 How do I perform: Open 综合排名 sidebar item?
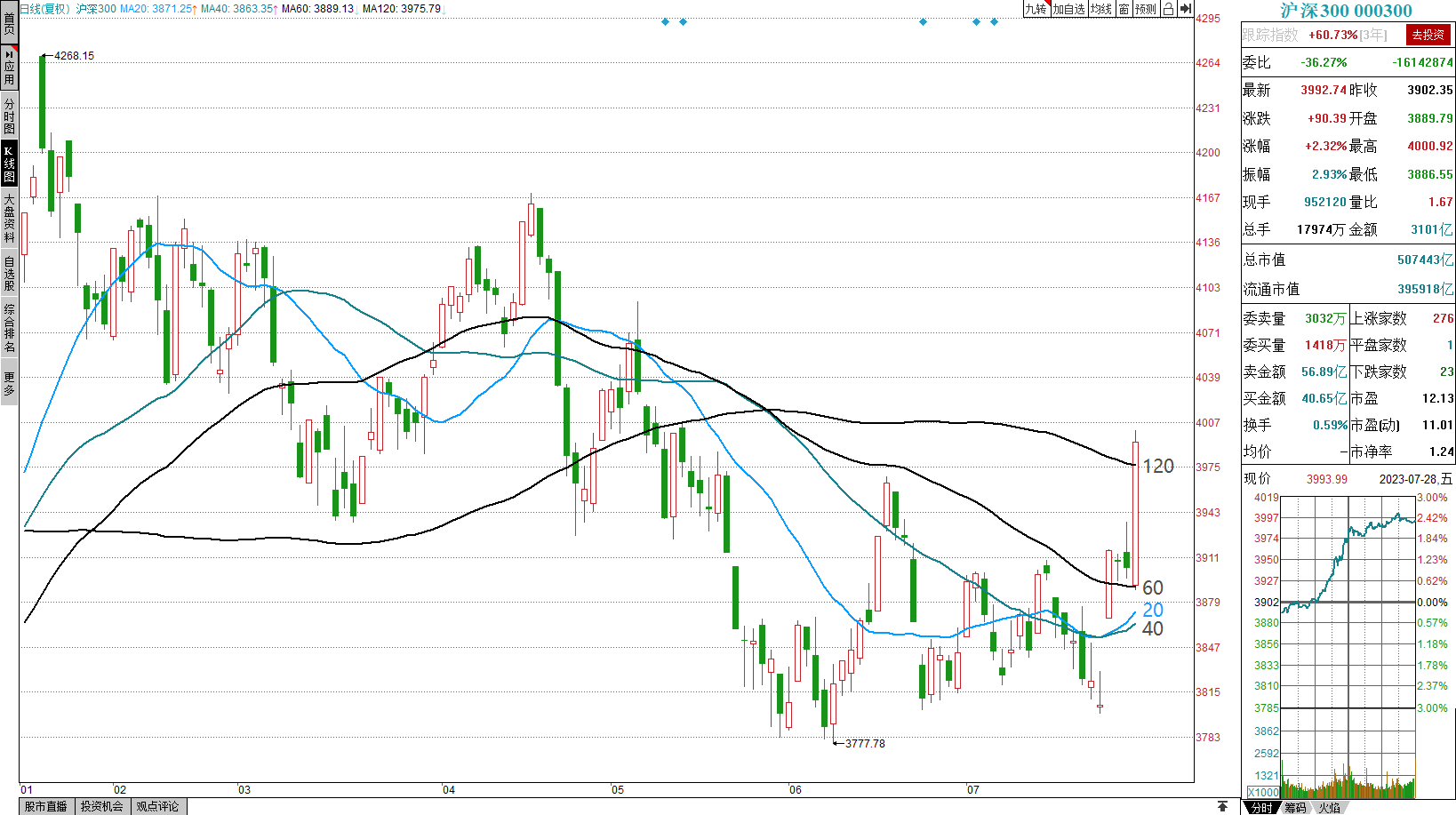coord(9,328)
